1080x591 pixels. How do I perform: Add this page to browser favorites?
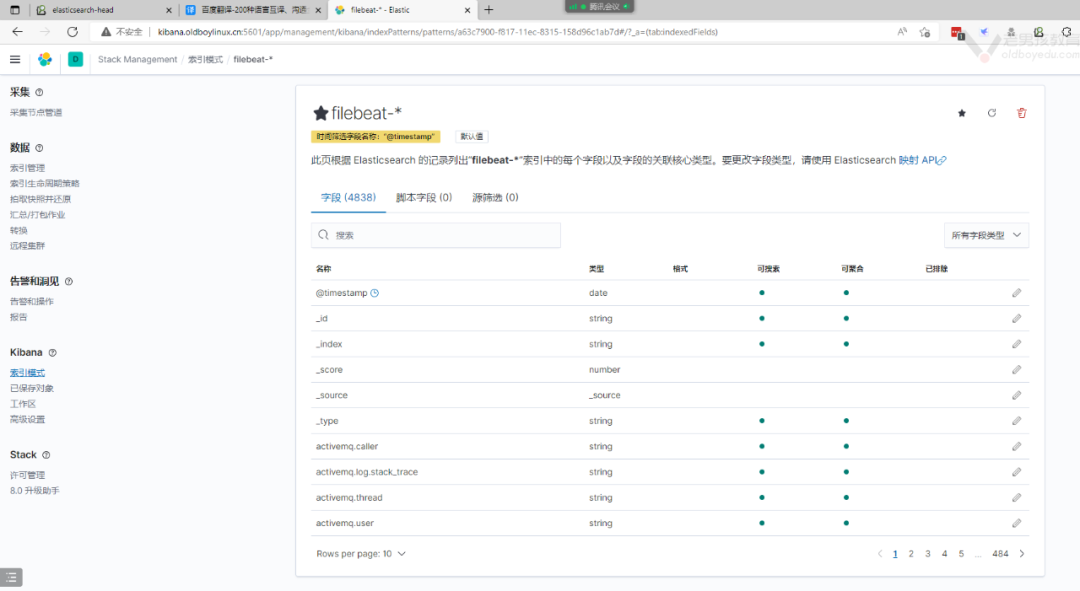coord(924,32)
